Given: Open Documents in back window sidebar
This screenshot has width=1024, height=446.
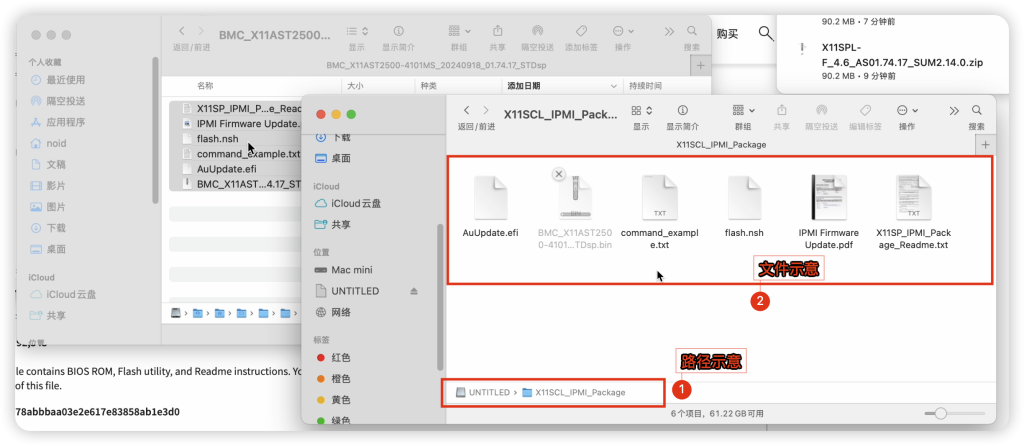Looking at the screenshot, I should (x=48, y=165).
